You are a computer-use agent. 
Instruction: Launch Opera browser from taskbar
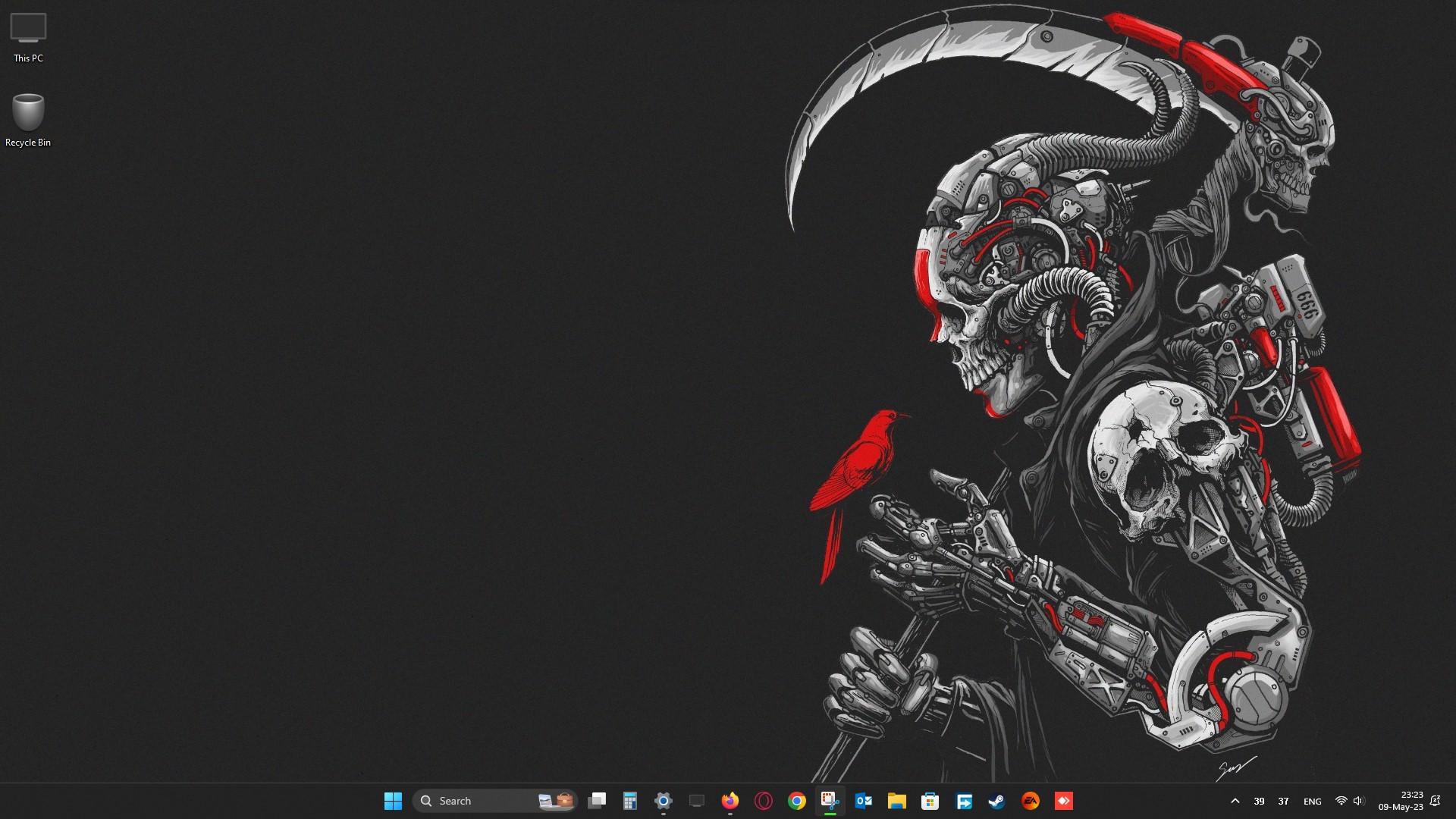coord(764,801)
